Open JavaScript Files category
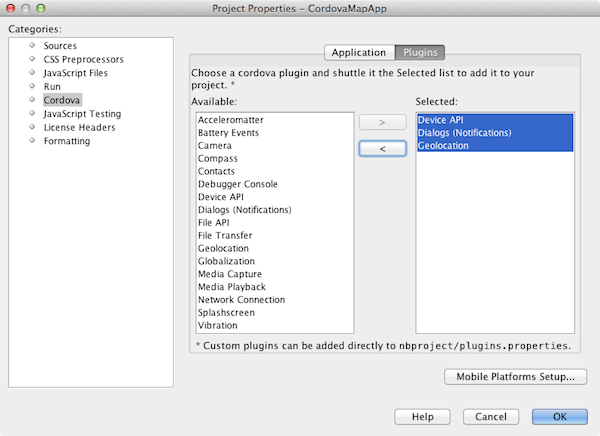 pyautogui.click(x=76, y=73)
